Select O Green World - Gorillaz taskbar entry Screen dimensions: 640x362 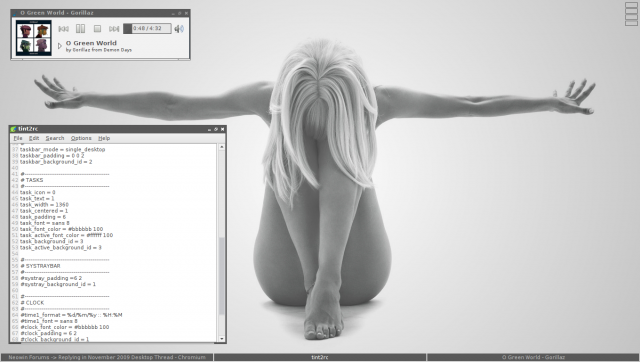coord(533,358)
